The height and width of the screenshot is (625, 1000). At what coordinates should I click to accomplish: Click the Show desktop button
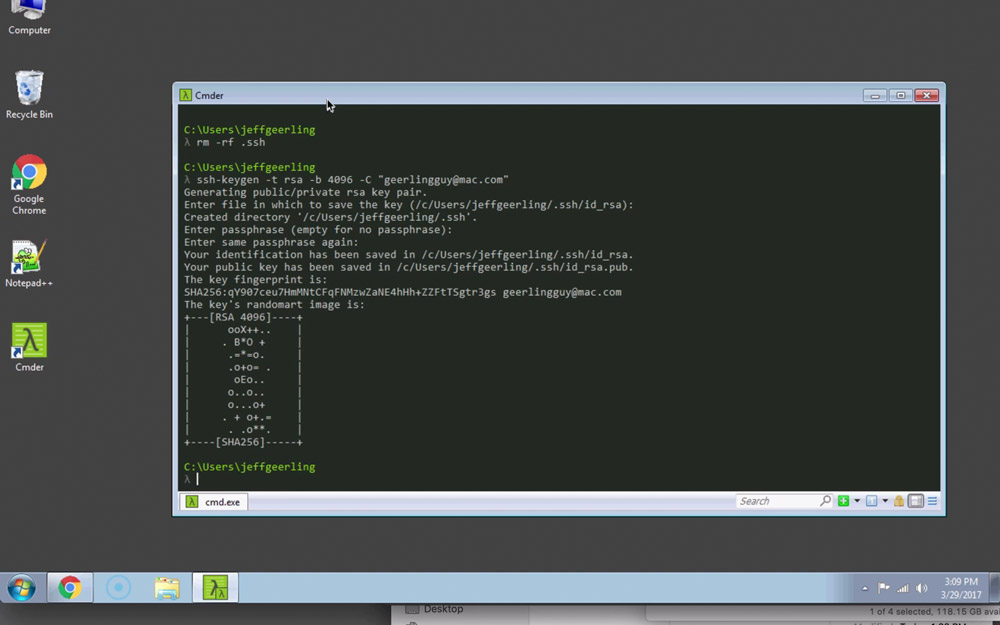(994, 587)
